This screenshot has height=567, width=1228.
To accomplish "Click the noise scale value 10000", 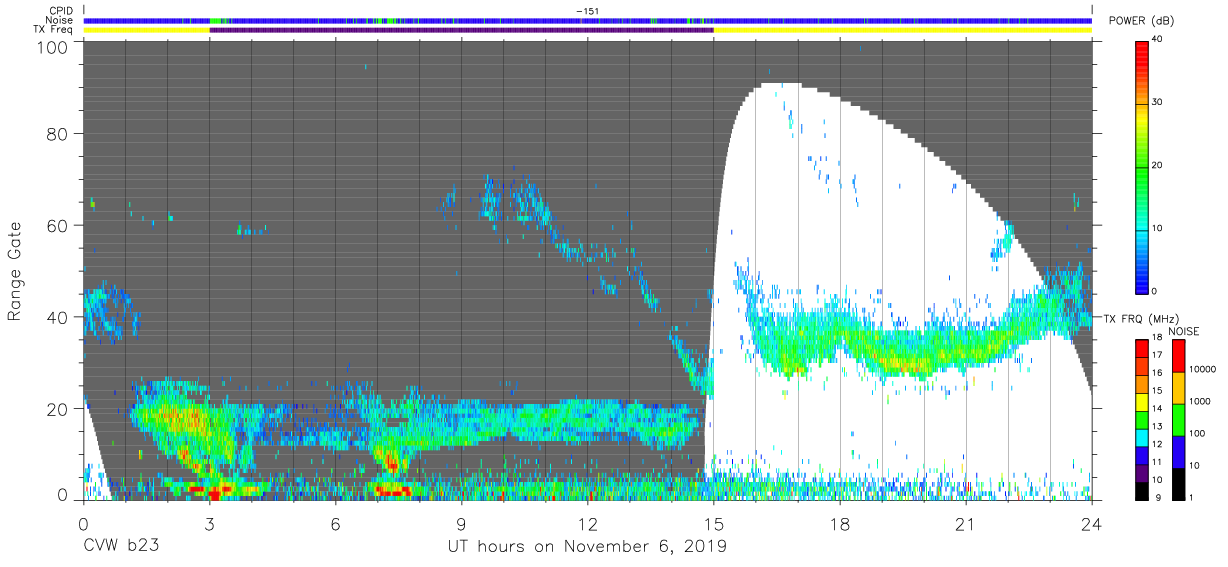I will (x=1203, y=369).
